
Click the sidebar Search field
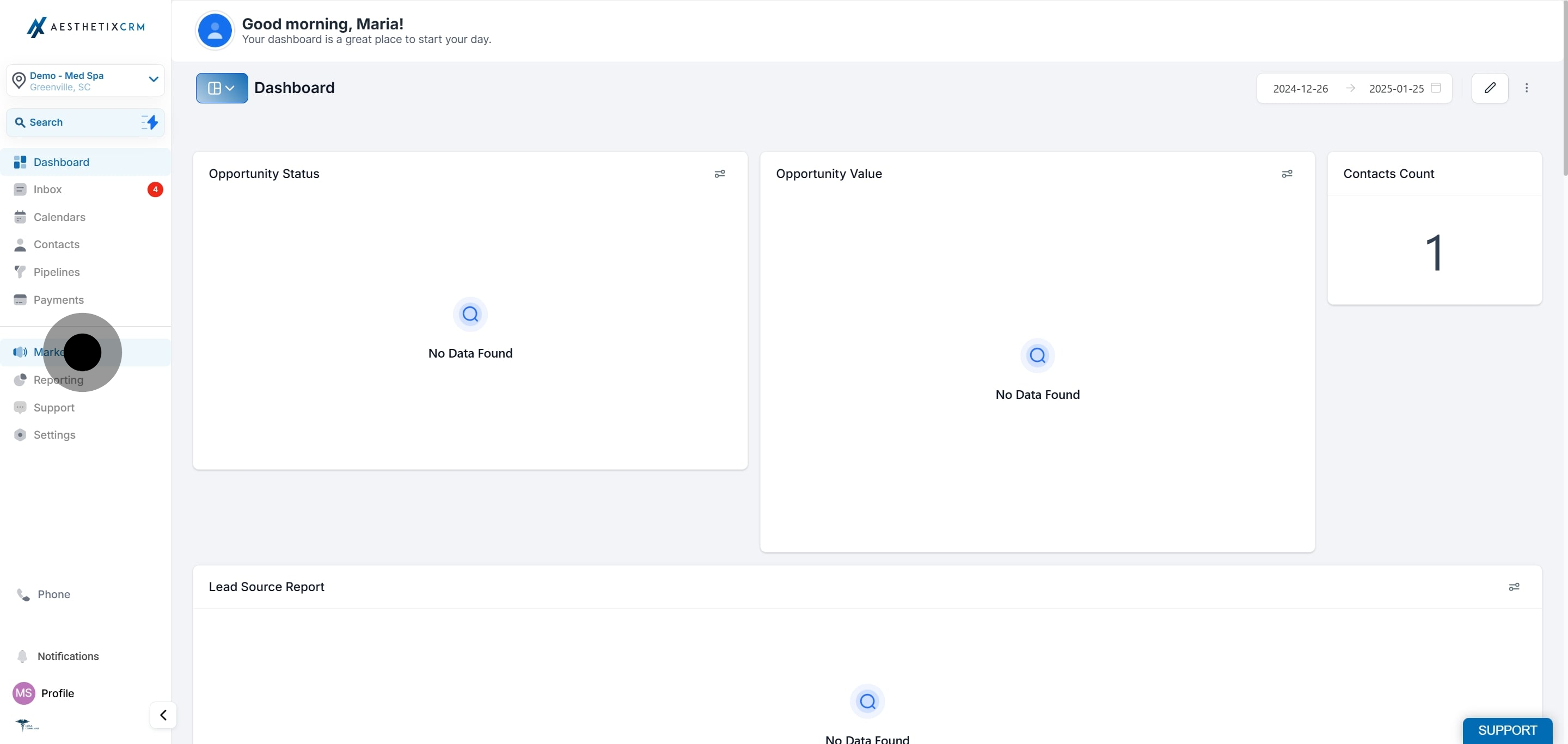click(x=73, y=122)
